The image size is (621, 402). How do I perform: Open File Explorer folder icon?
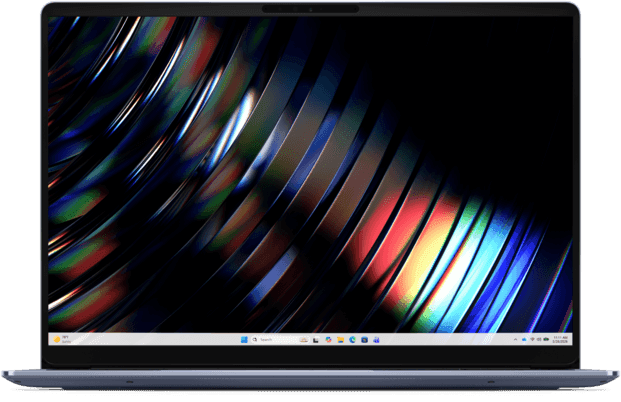(340, 340)
